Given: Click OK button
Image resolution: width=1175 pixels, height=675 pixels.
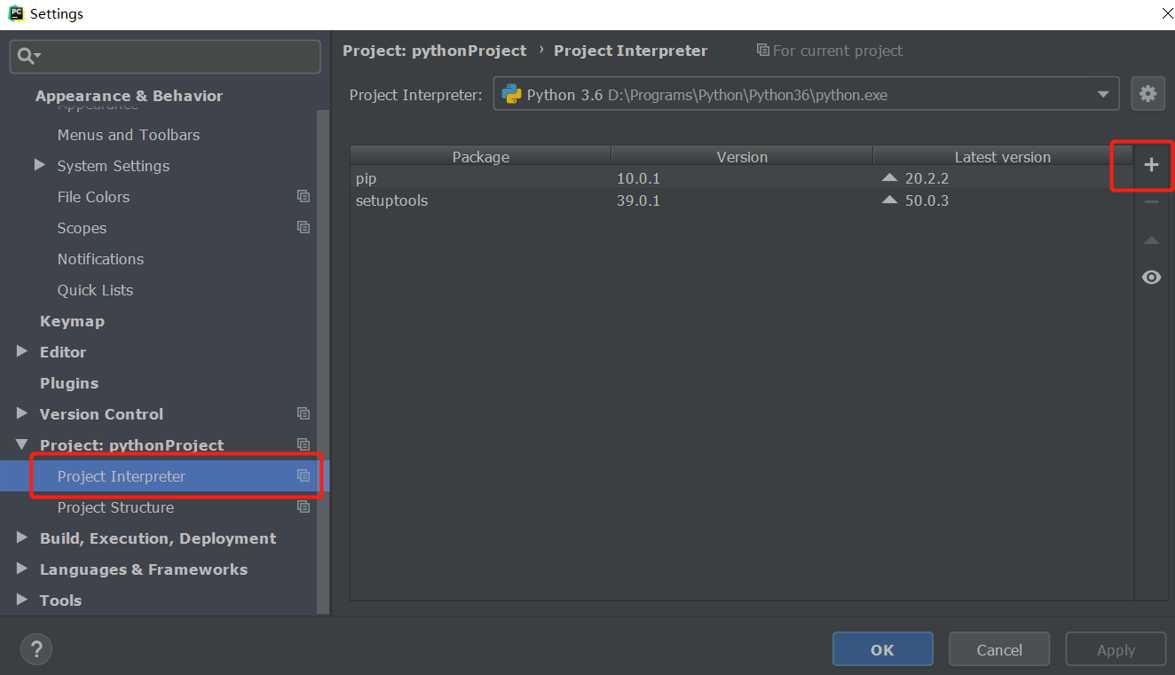Looking at the screenshot, I should (x=882, y=649).
